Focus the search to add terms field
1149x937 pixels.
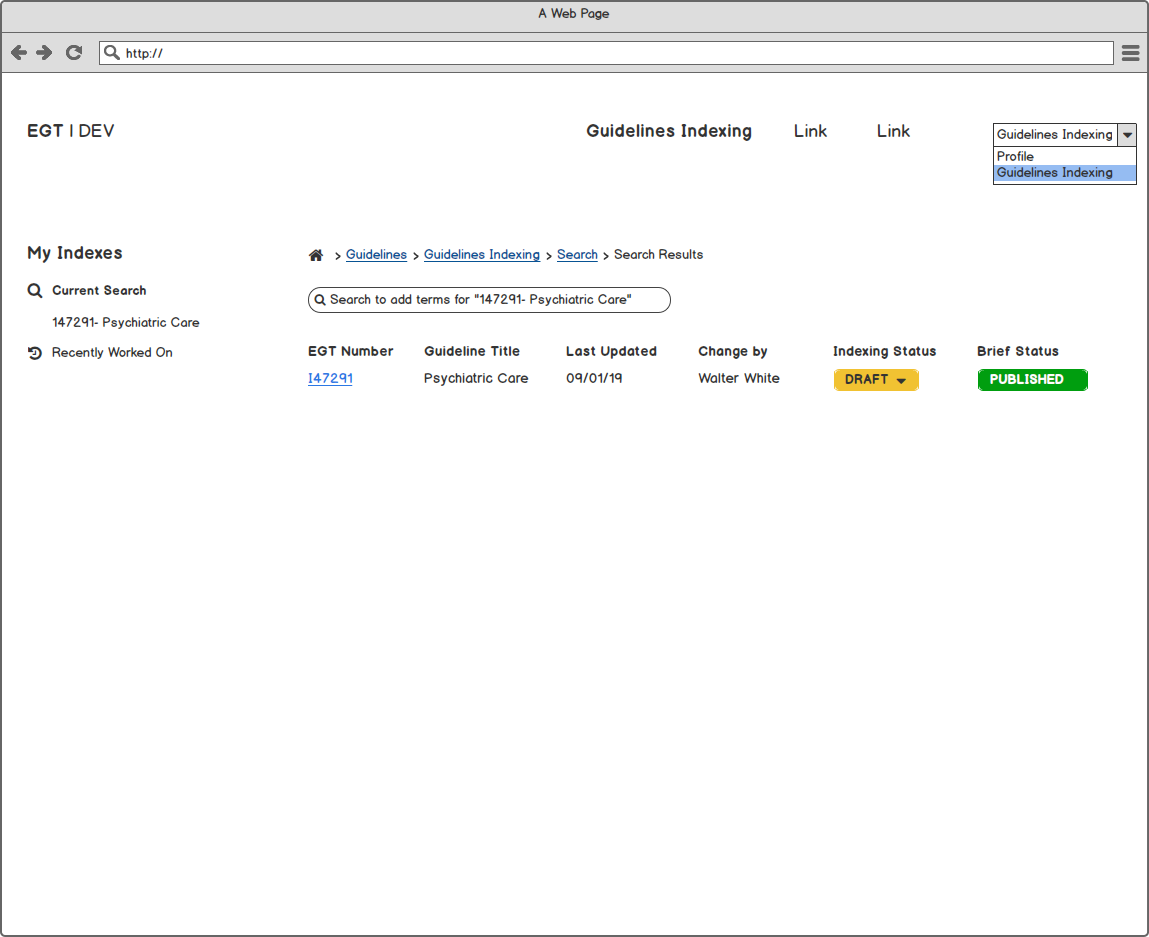(x=490, y=300)
